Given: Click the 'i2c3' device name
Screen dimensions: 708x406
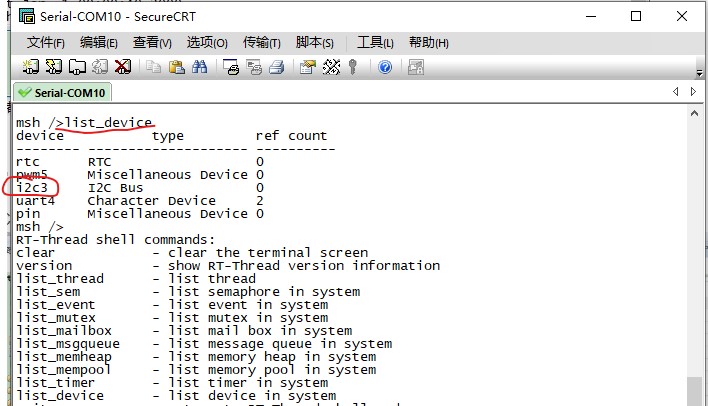Looking at the screenshot, I should (32, 187).
